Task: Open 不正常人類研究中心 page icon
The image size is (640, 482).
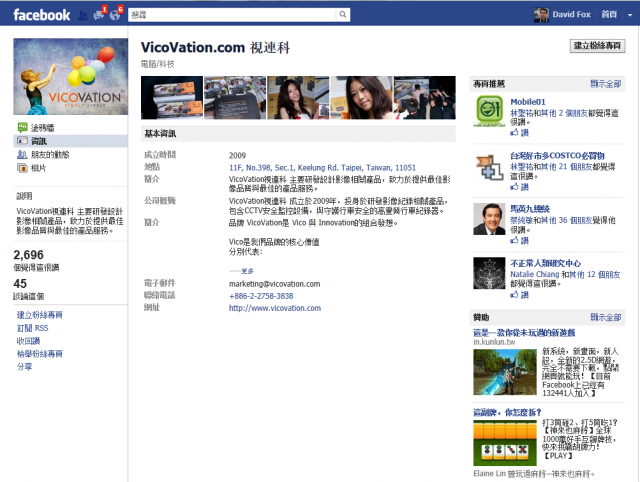Action: (489, 273)
